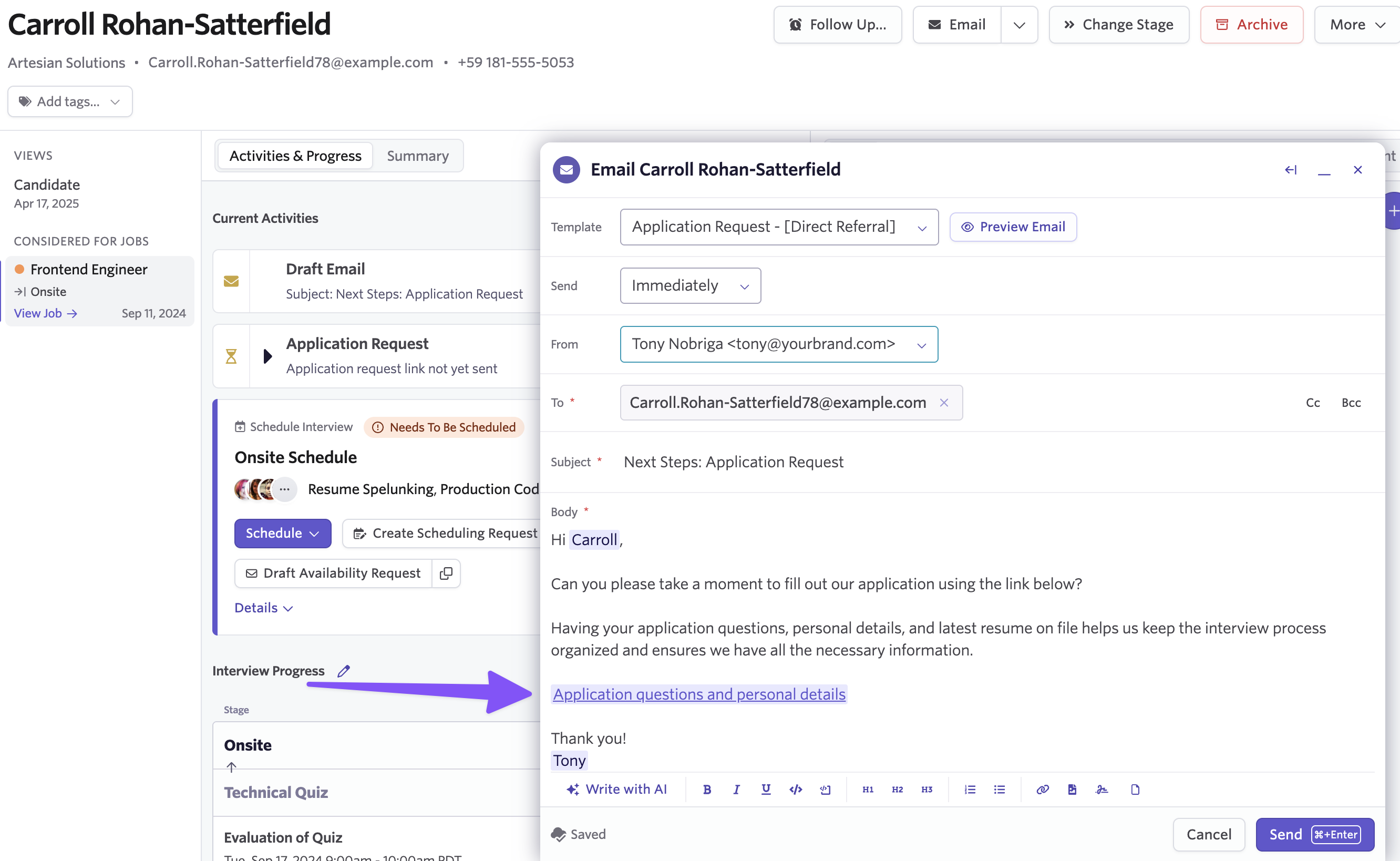Toggle bold formatting in email body
1400x861 pixels.
706,790
